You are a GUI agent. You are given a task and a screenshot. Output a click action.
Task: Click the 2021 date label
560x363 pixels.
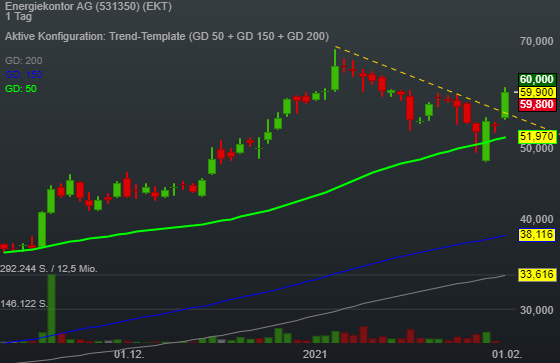pyautogui.click(x=315, y=354)
